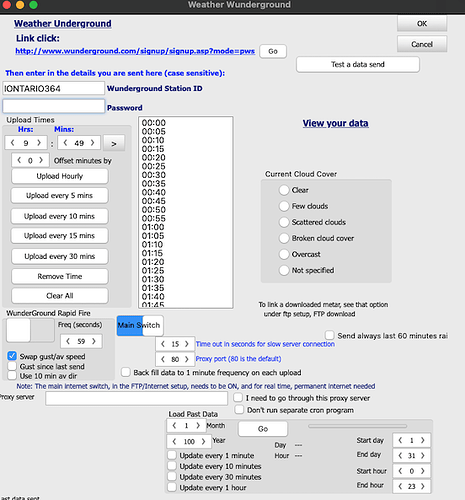Toggle the WunderGround Rapid Fire switch

30,330
